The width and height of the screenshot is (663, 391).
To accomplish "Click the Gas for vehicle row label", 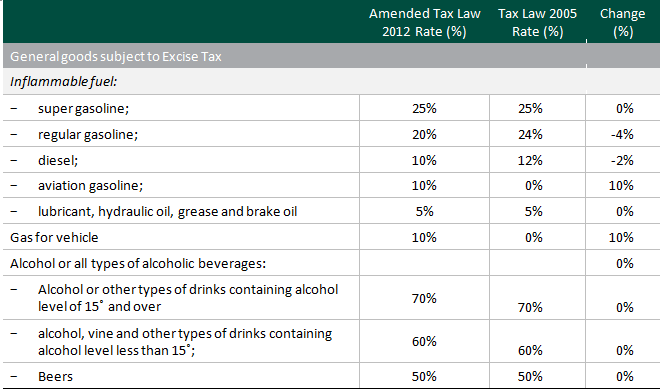I will (54, 238).
